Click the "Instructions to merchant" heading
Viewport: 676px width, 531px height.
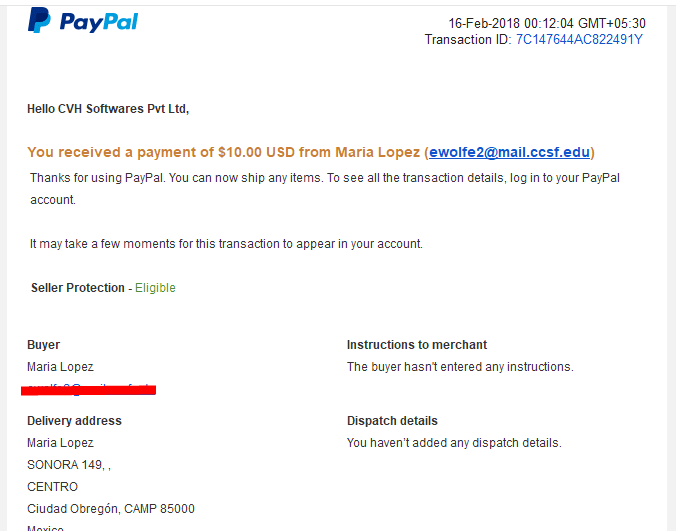[x=417, y=345]
